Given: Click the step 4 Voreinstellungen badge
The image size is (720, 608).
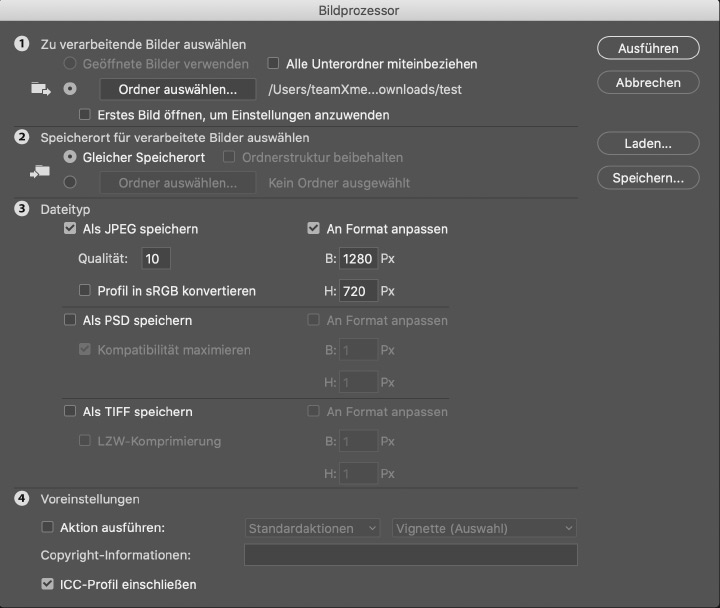Looking at the screenshot, I should [x=22, y=499].
